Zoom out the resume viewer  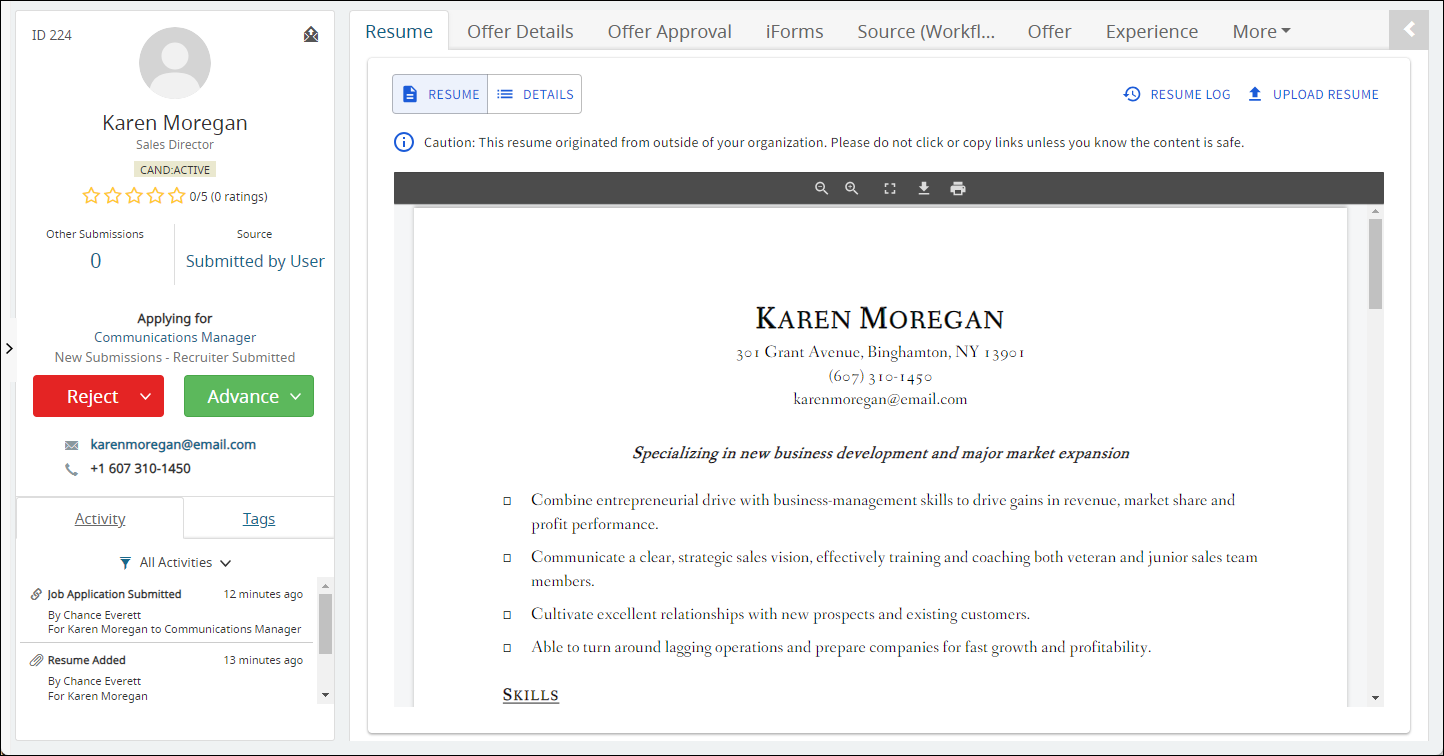[x=821, y=188]
